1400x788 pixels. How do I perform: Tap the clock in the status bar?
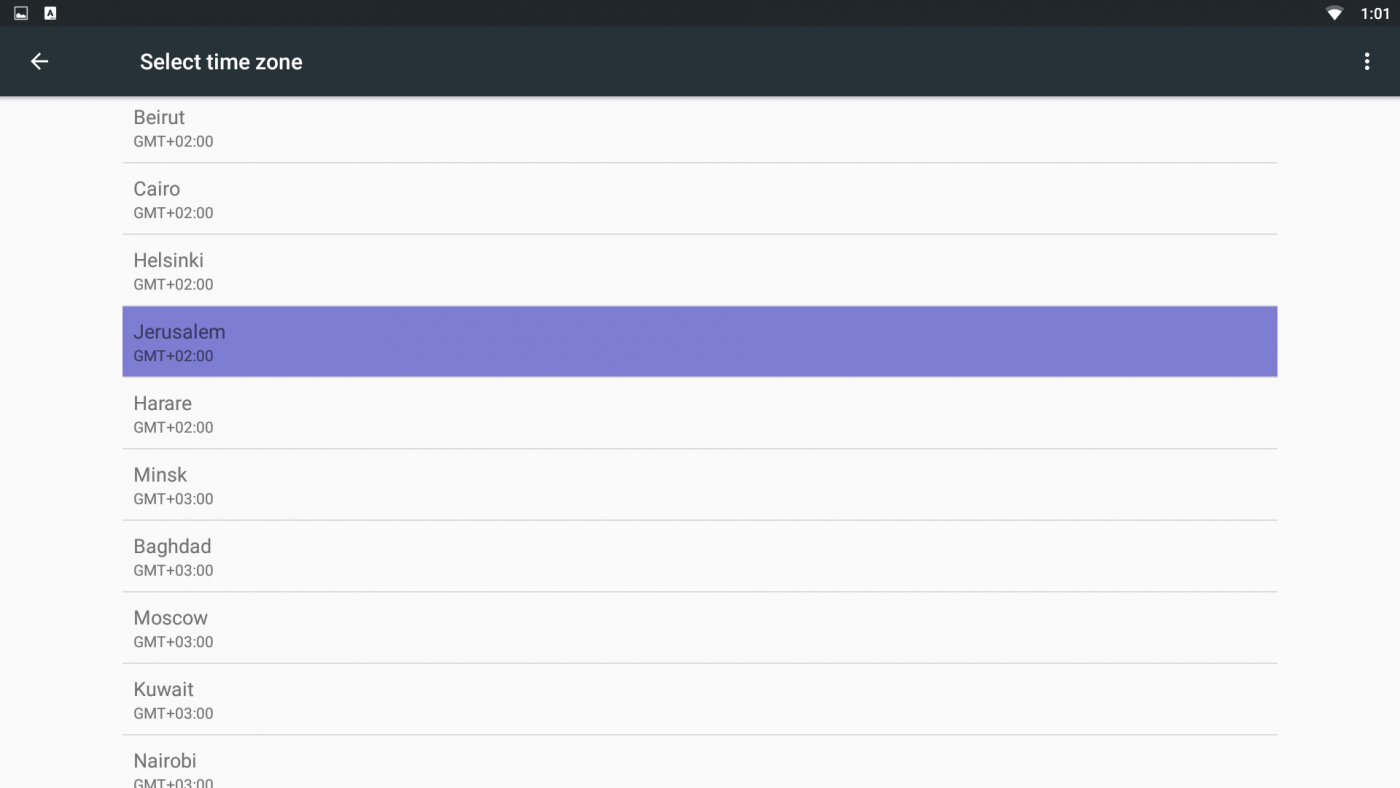tap(1375, 14)
